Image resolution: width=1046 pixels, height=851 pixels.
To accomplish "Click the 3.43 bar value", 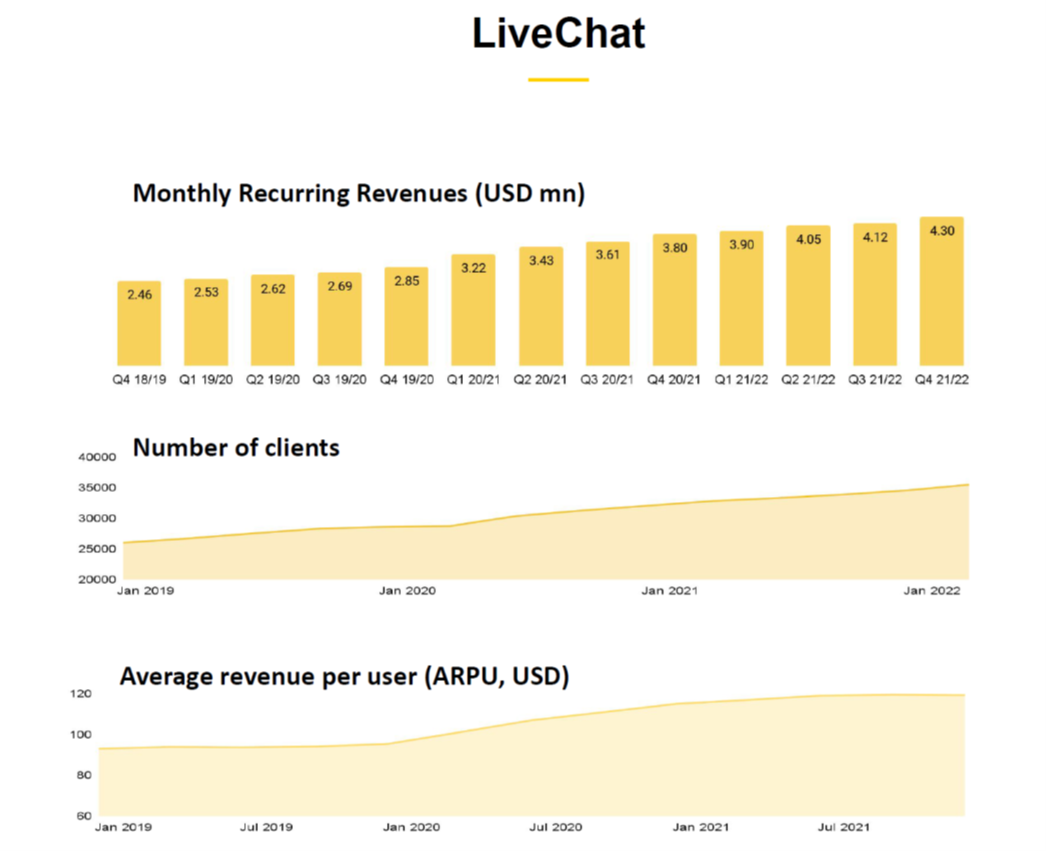I will click(x=541, y=260).
